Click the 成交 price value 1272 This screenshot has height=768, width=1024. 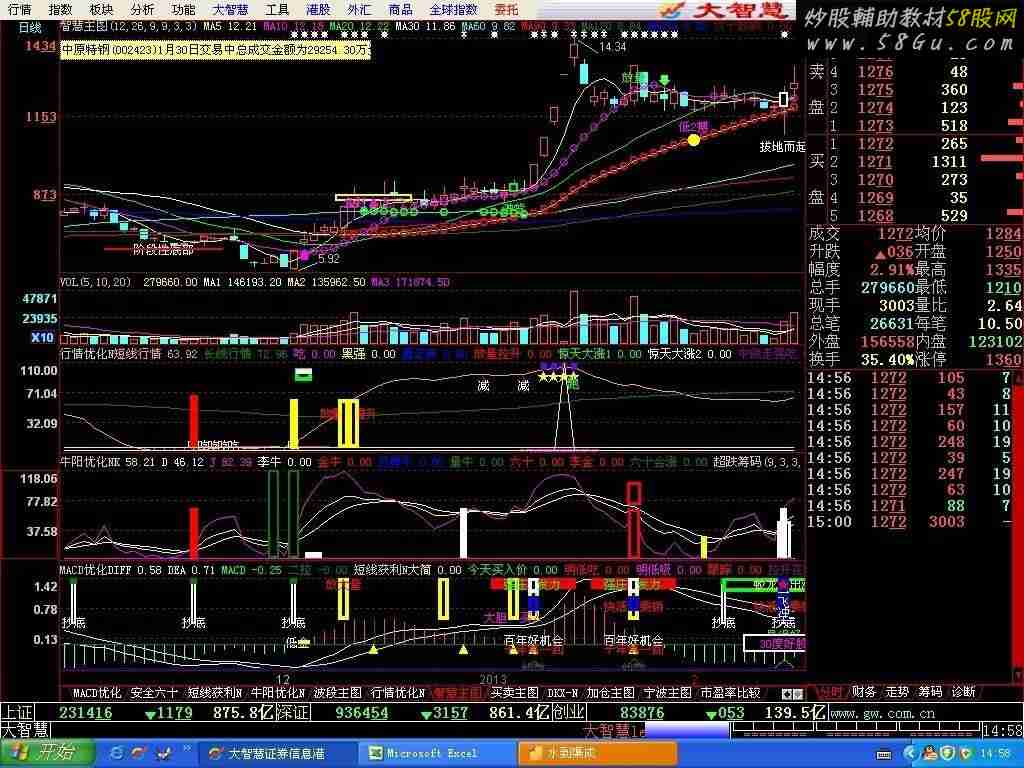[x=895, y=233]
